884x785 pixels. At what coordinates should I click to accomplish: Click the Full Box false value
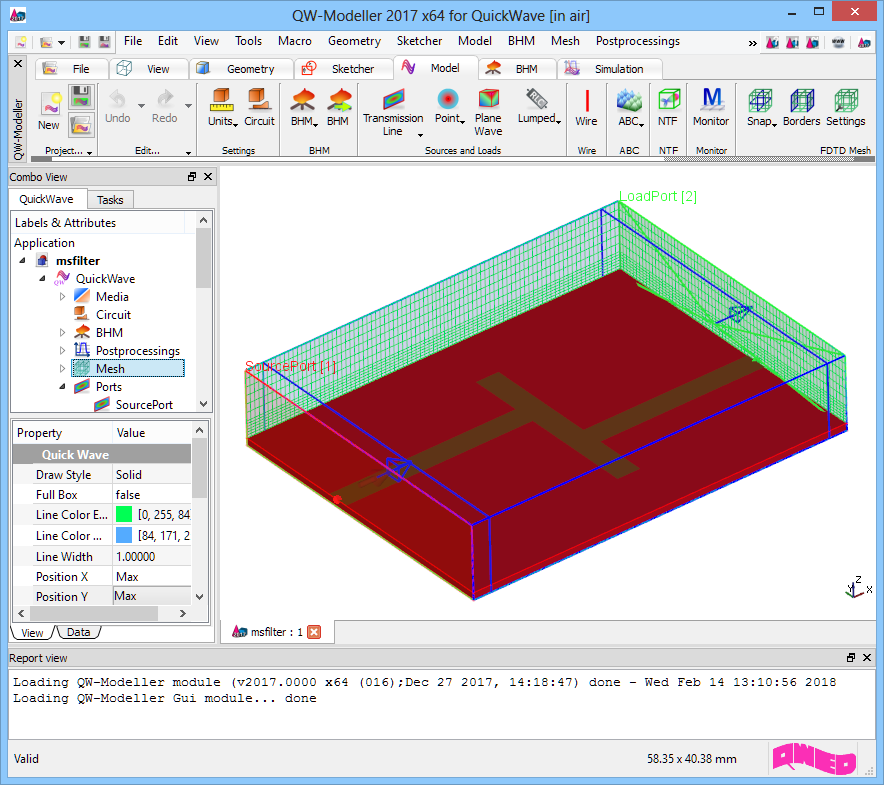click(x=127, y=495)
